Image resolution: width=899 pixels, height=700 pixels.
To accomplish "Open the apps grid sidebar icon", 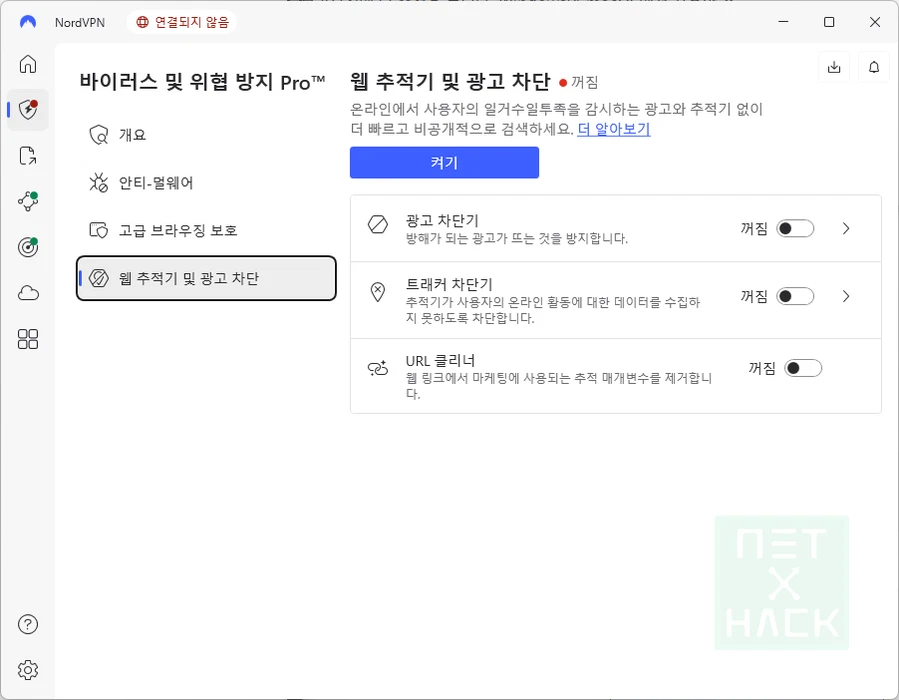I will pyautogui.click(x=28, y=339).
